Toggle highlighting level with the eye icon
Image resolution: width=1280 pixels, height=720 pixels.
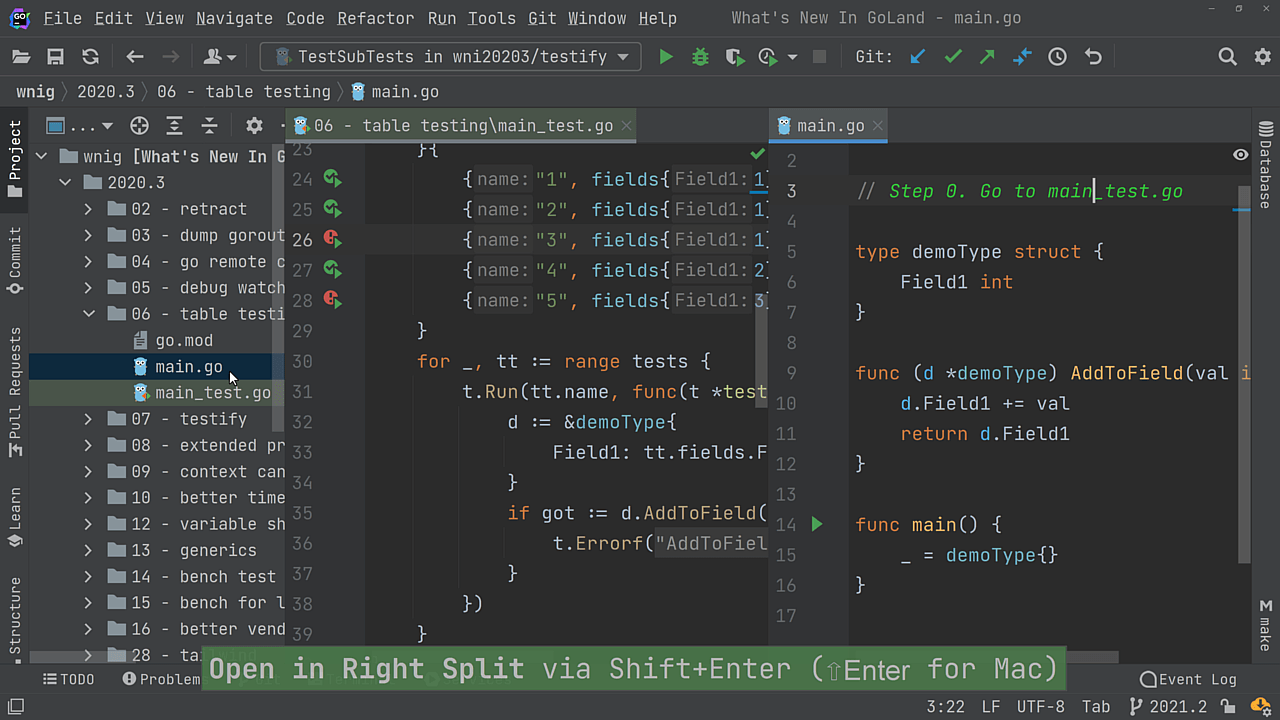[x=1240, y=154]
